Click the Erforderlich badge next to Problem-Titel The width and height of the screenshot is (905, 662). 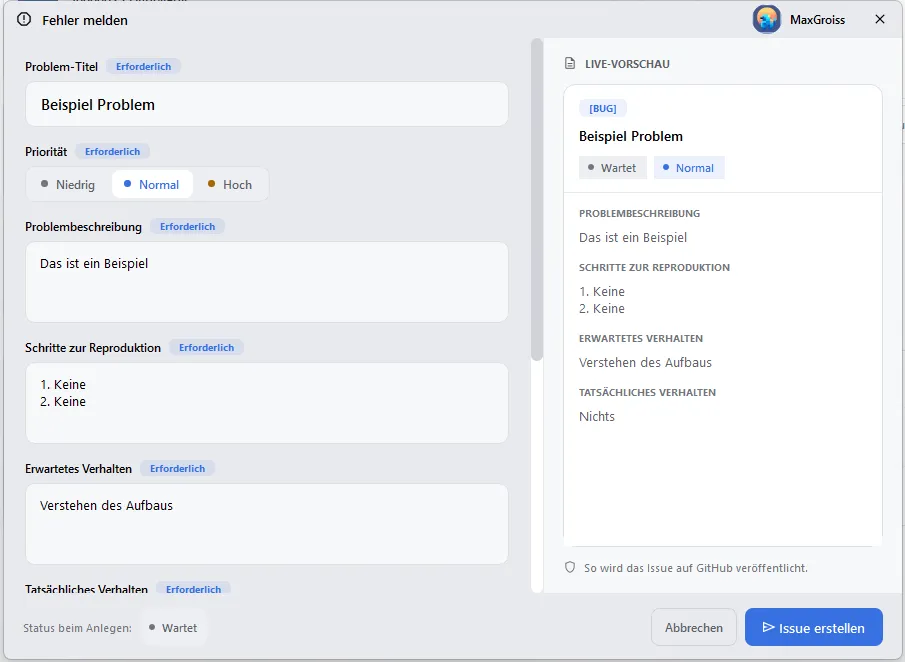click(x=144, y=66)
